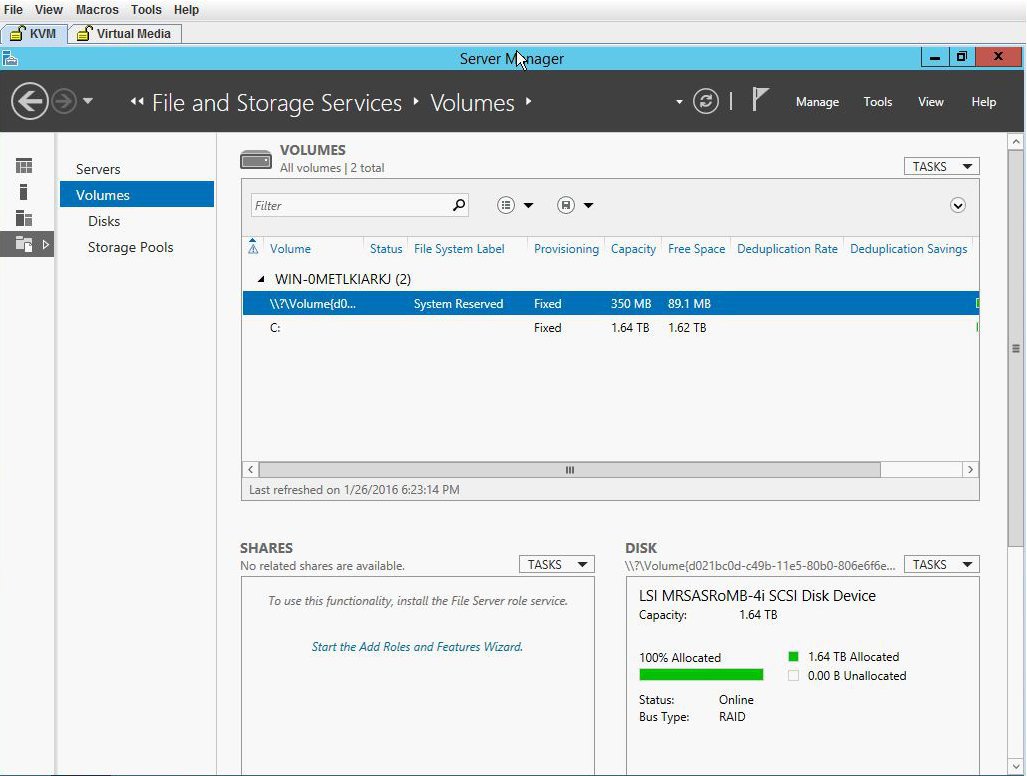Click the Dashboard sidebar icon
The image size is (1027, 776).
tap(24, 166)
